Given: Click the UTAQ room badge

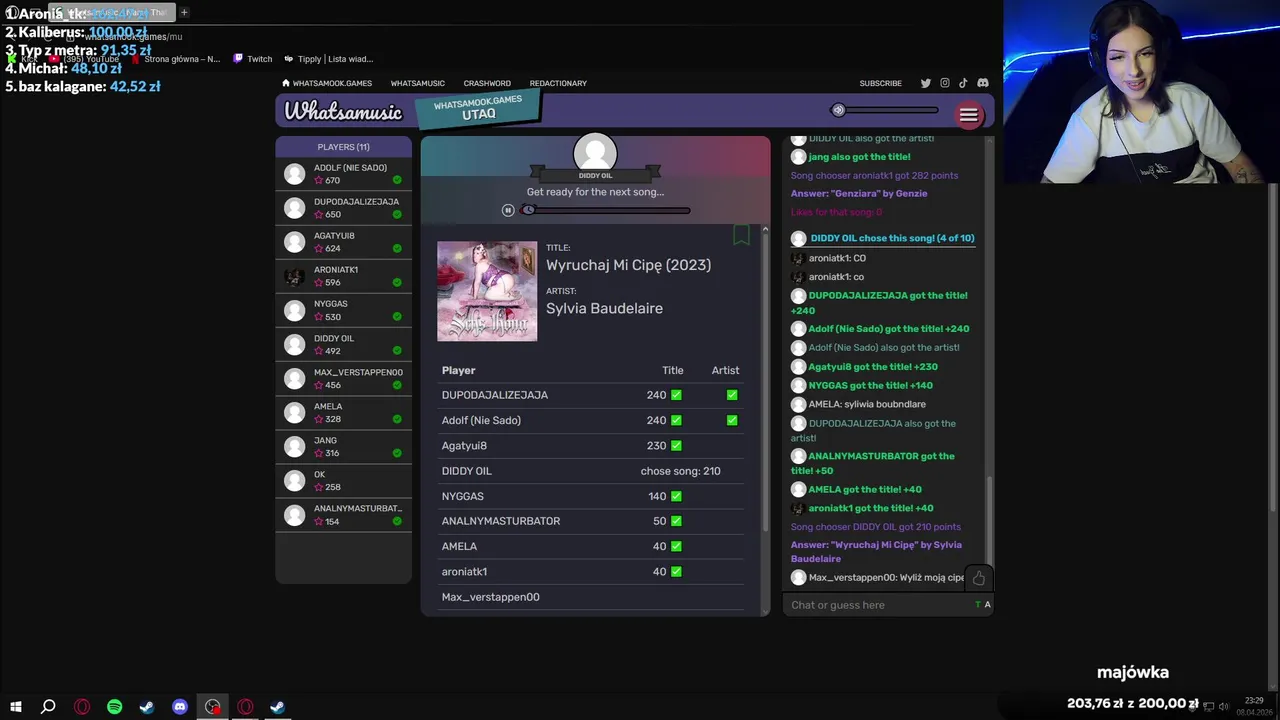Looking at the screenshot, I should click(478, 109).
